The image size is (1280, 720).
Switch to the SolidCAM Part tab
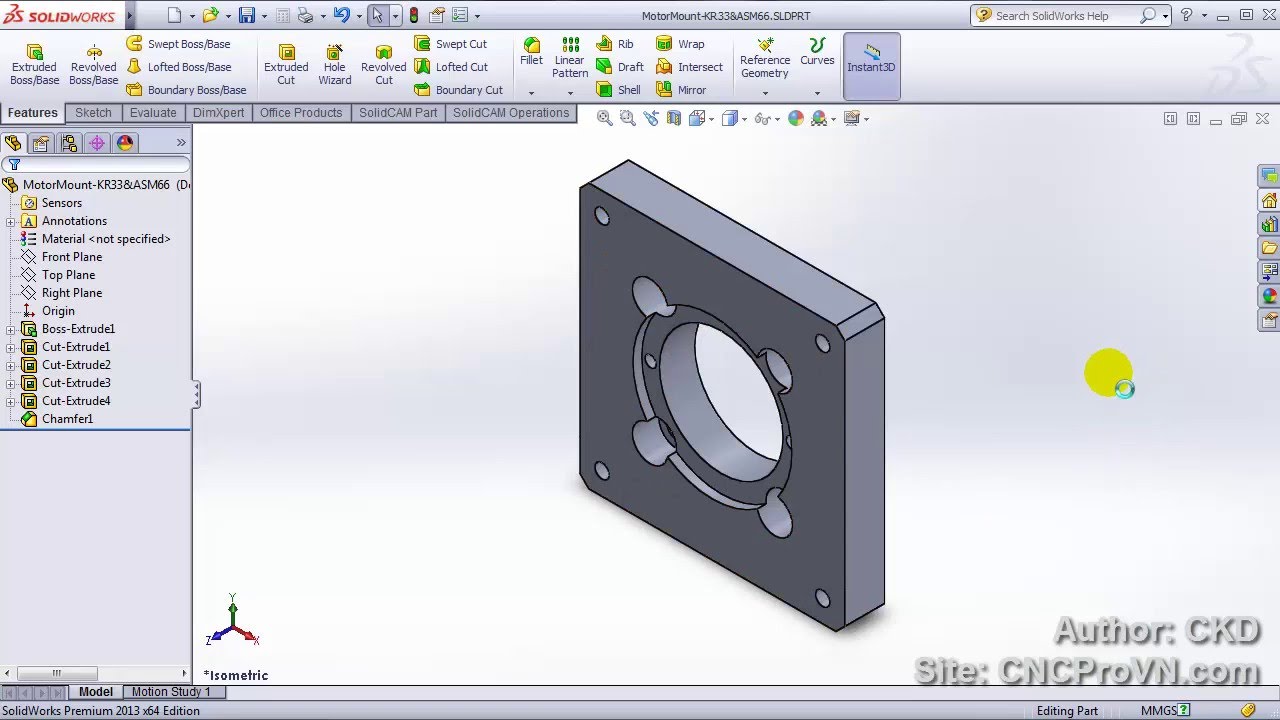398,113
